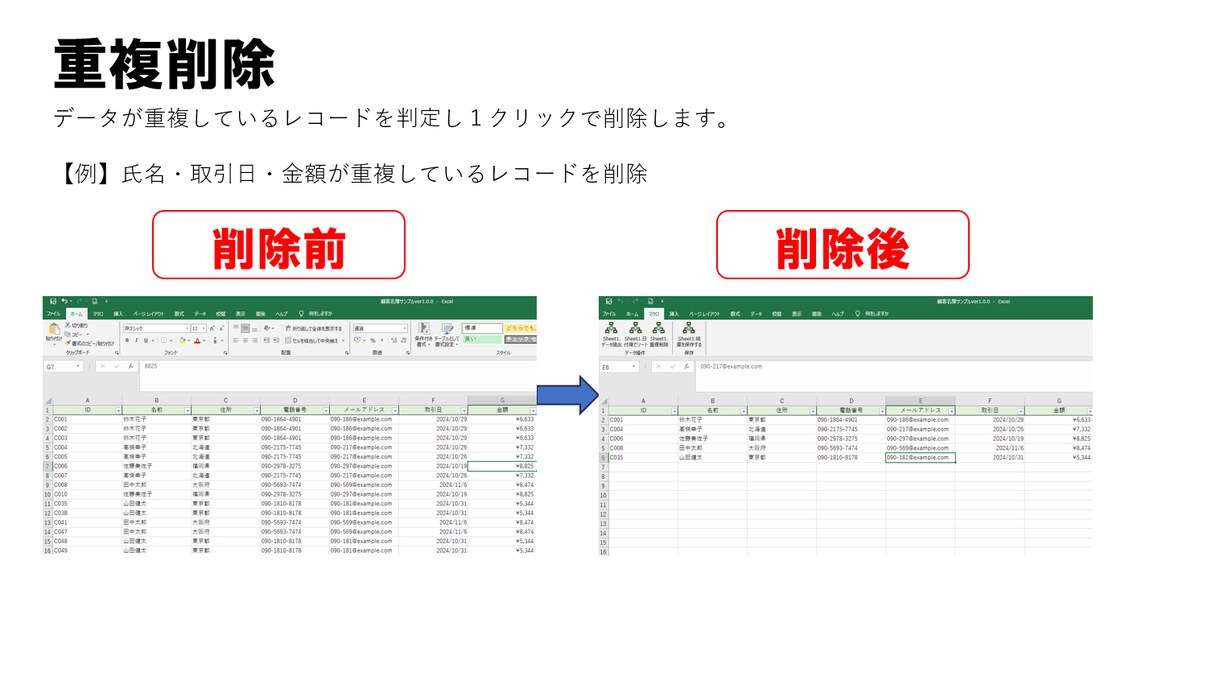This screenshot has width=1220, height=684.
Task: Open Borders button in 削除前 Excel font group
Action: (165, 340)
